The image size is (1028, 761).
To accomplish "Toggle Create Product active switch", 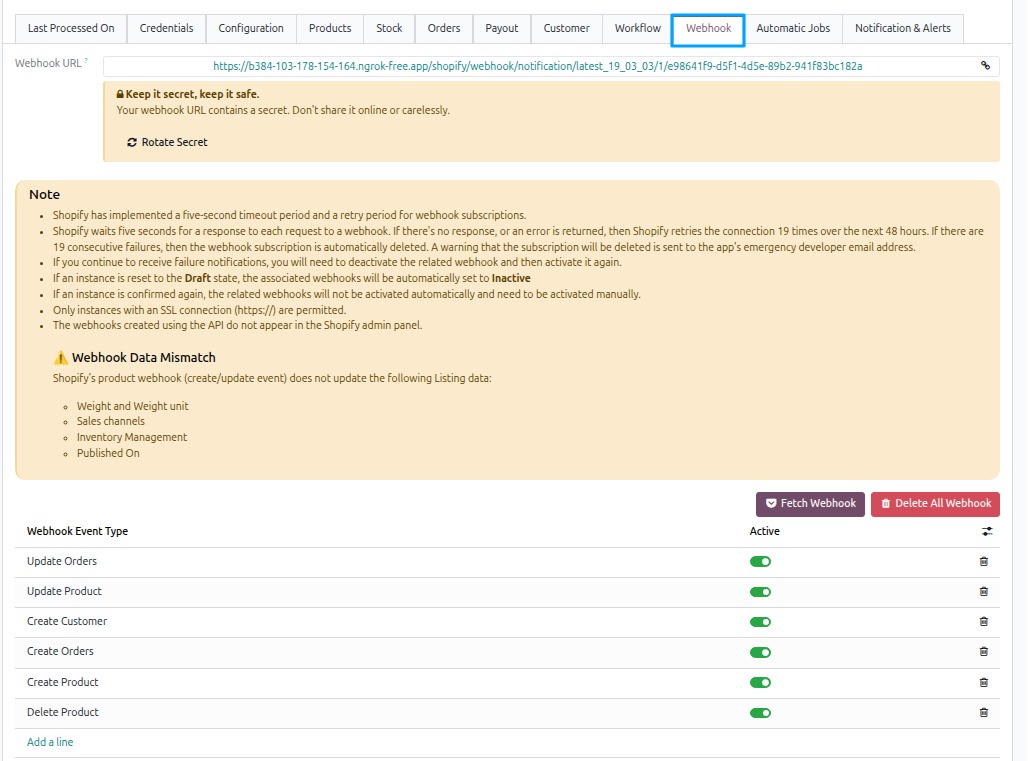I will (x=760, y=682).
